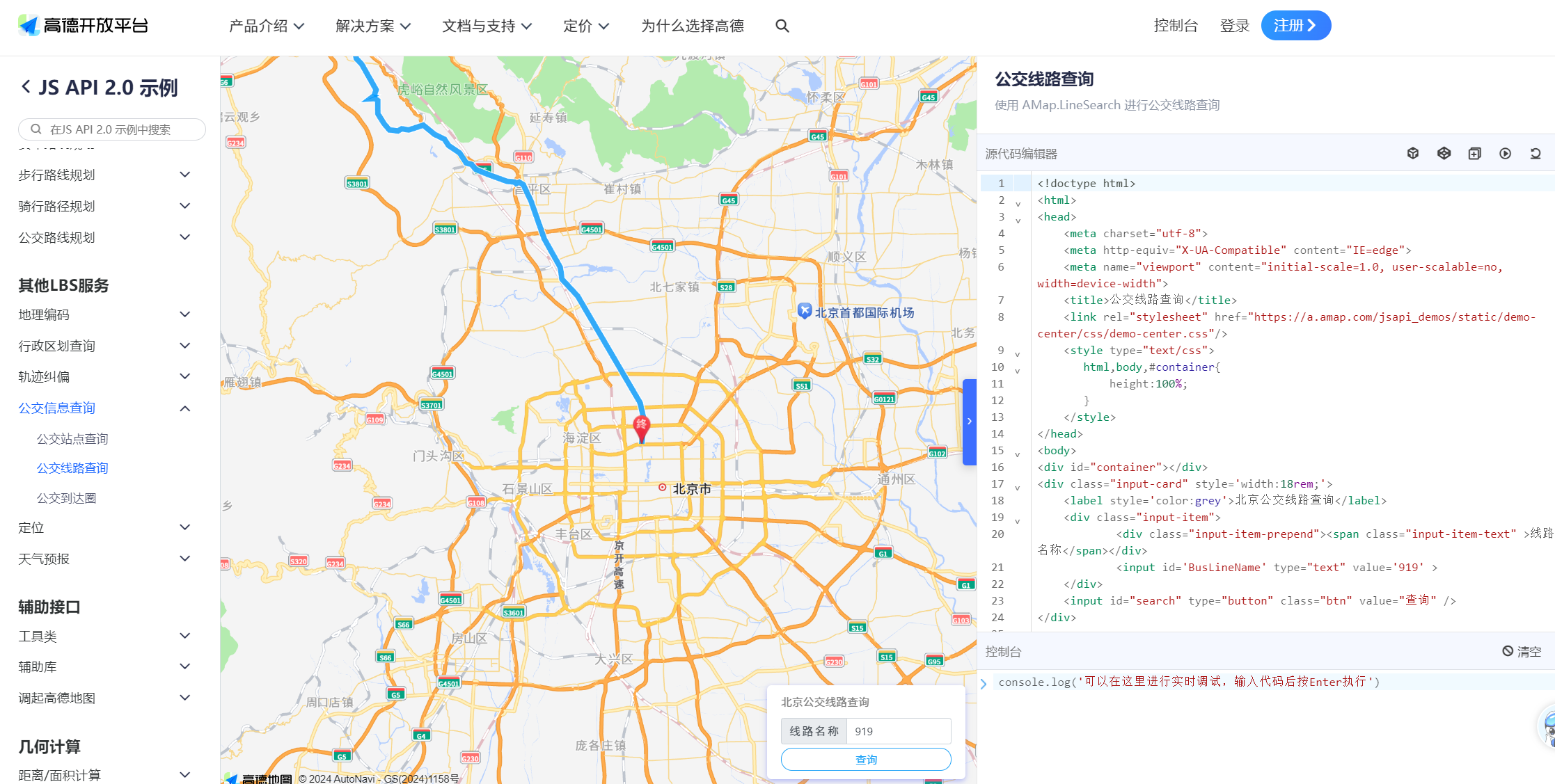Click code line 21 BusLineName input
1555x784 pixels.
point(1277,568)
